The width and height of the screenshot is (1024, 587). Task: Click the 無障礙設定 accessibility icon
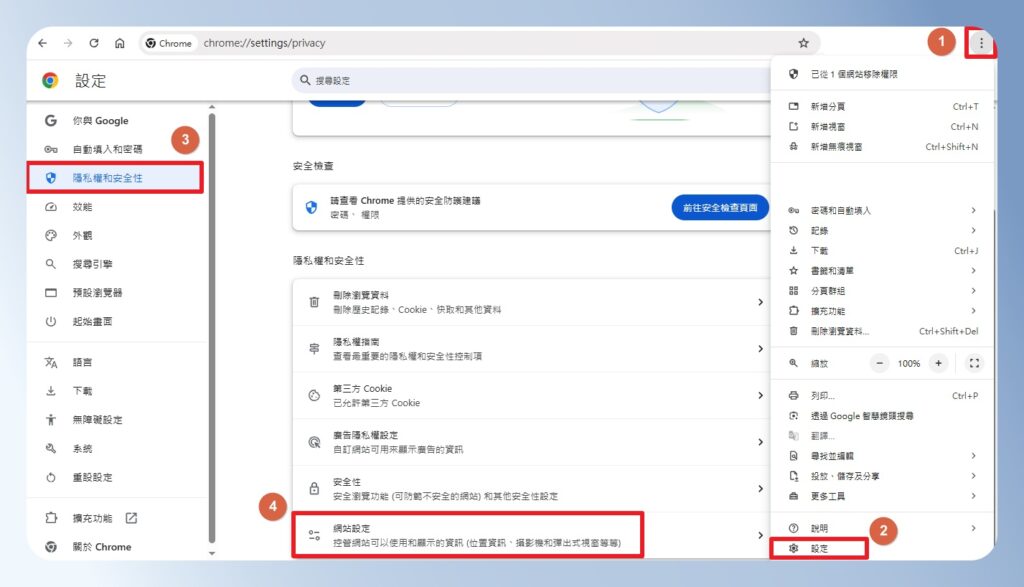[x=51, y=420]
